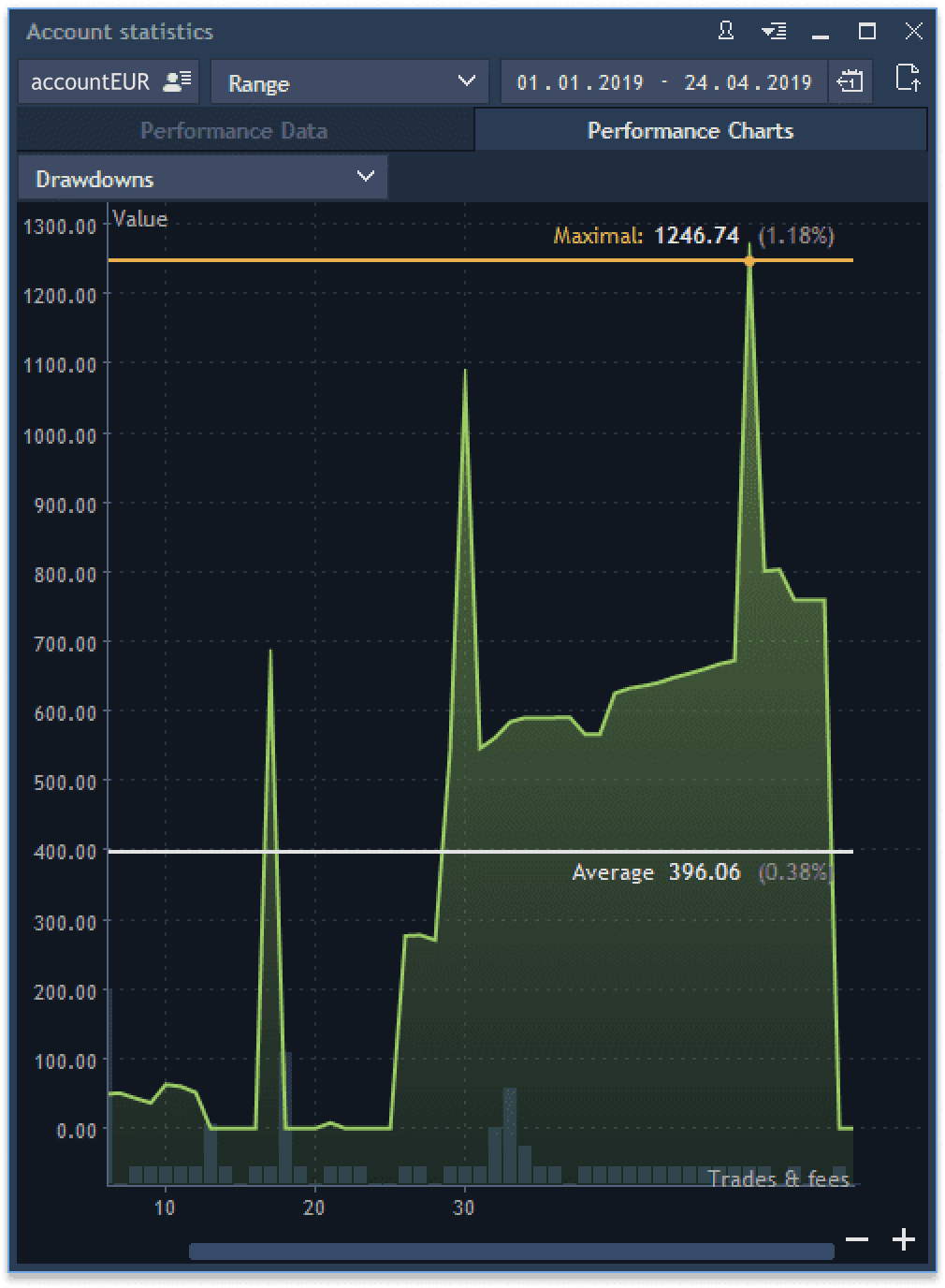The width and height of the screenshot is (945, 1288).
Task: Click the zoom in plus icon
Action: tap(904, 1238)
